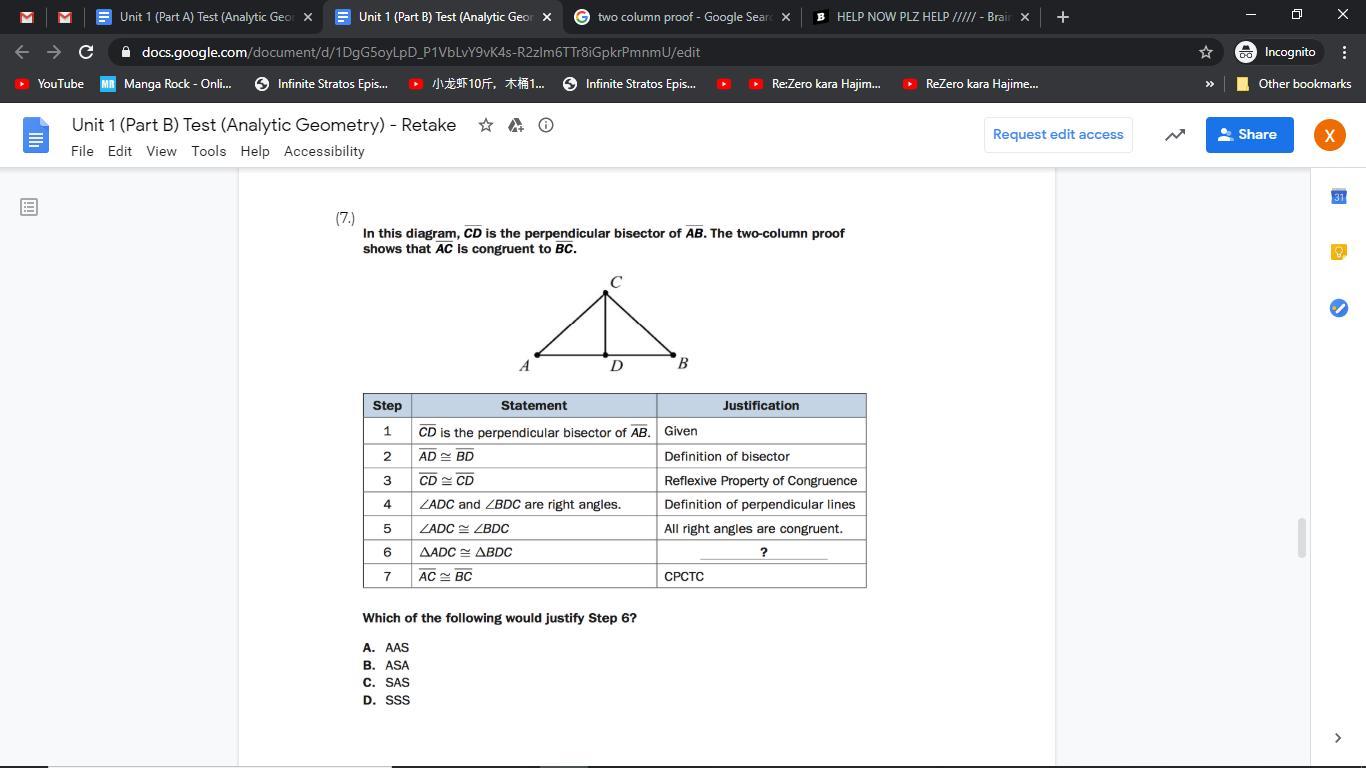The height and width of the screenshot is (768, 1366).
Task: Open the View menu
Action: (x=161, y=151)
